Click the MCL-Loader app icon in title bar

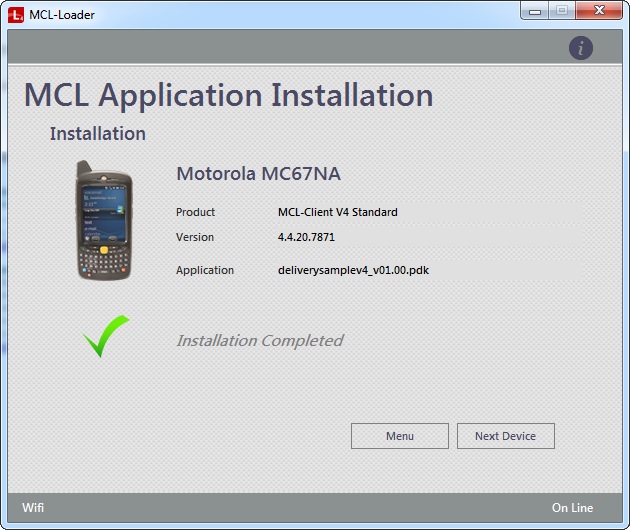tap(16, 14)
